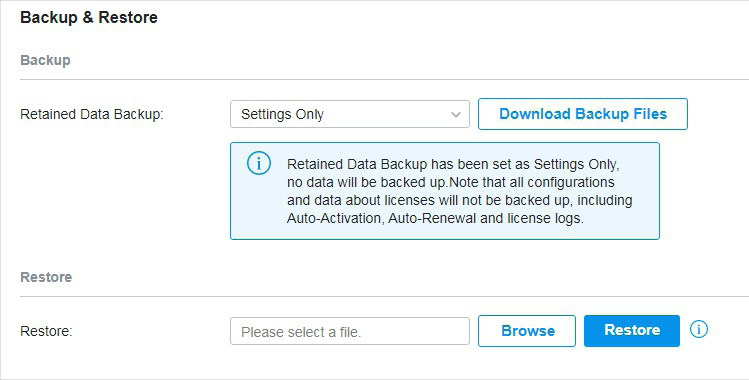Click the Restore section heading
749x380 pixels.
click(x=46, y=277)
